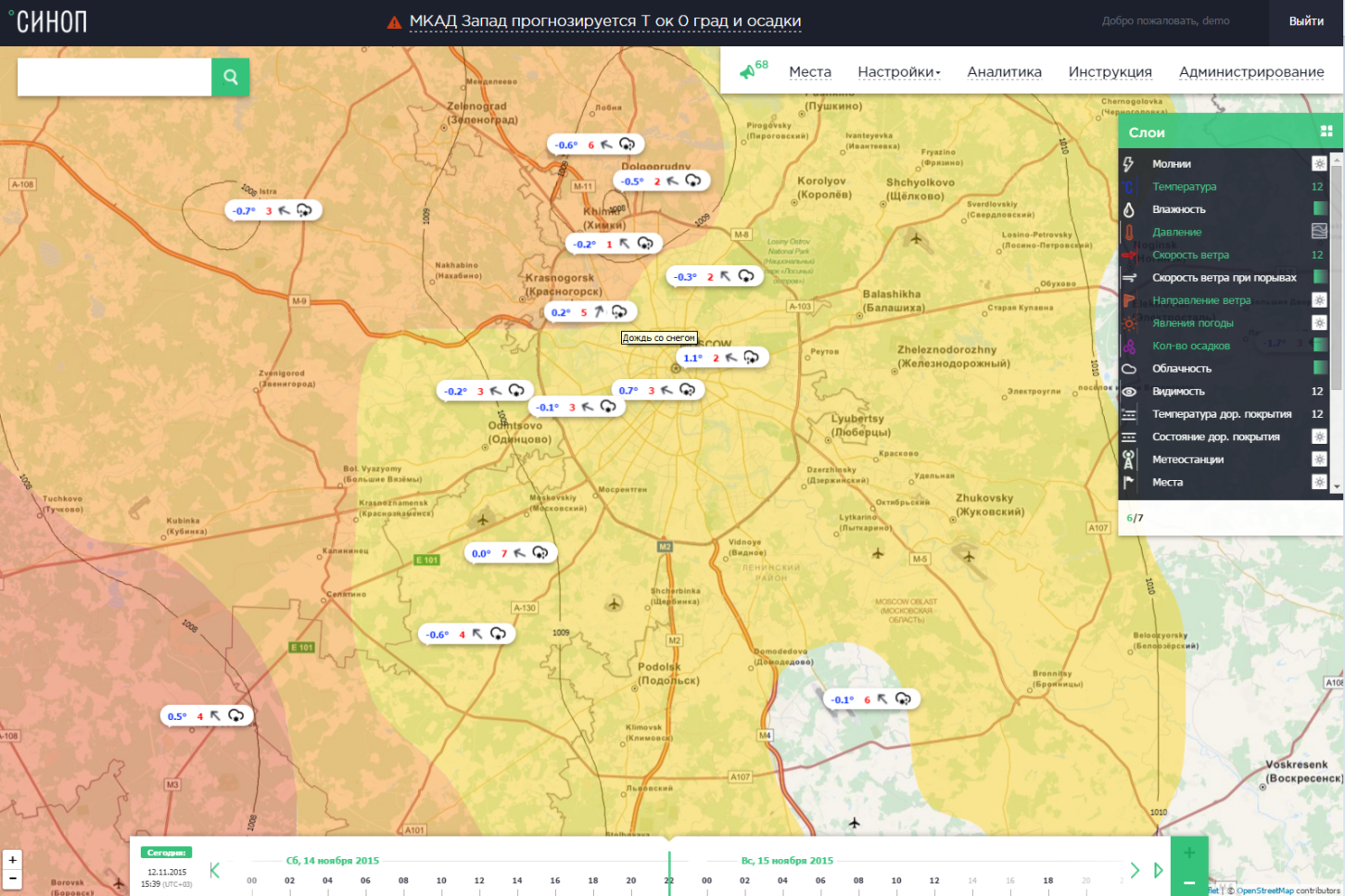Click the Молнии lightning layer icon
1345x896 pixels.
click(1128, 164)
